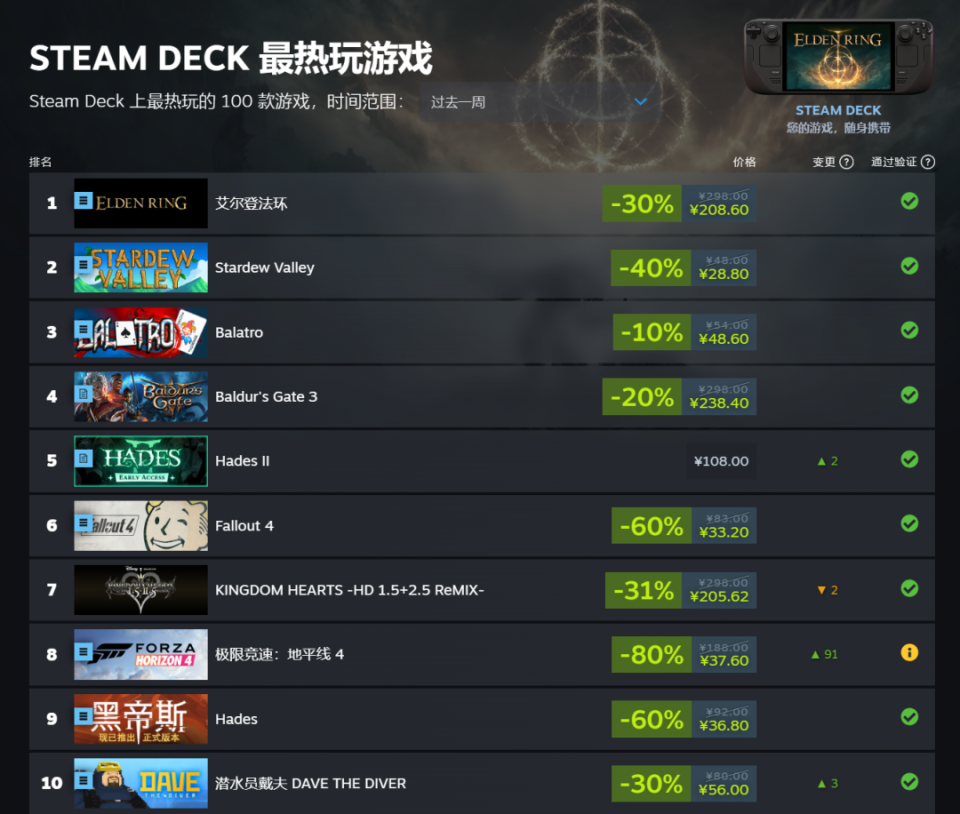This screenshot has height=814, width=960.
Task: Click the STEAM DECK link under the device image
Action: click(838, 110)
